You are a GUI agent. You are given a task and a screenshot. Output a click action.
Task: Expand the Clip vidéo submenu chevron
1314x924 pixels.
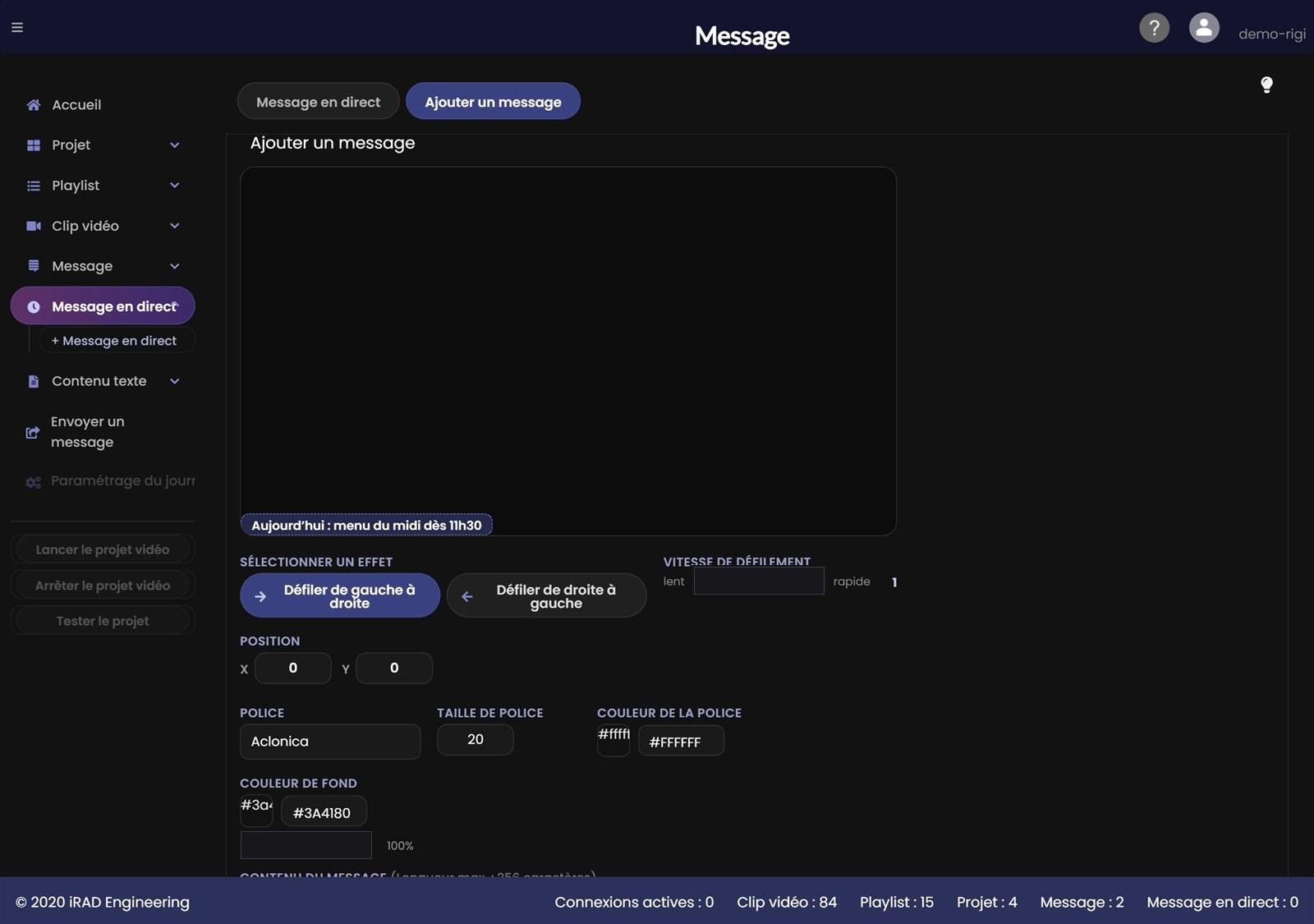(x=174, y=226)
